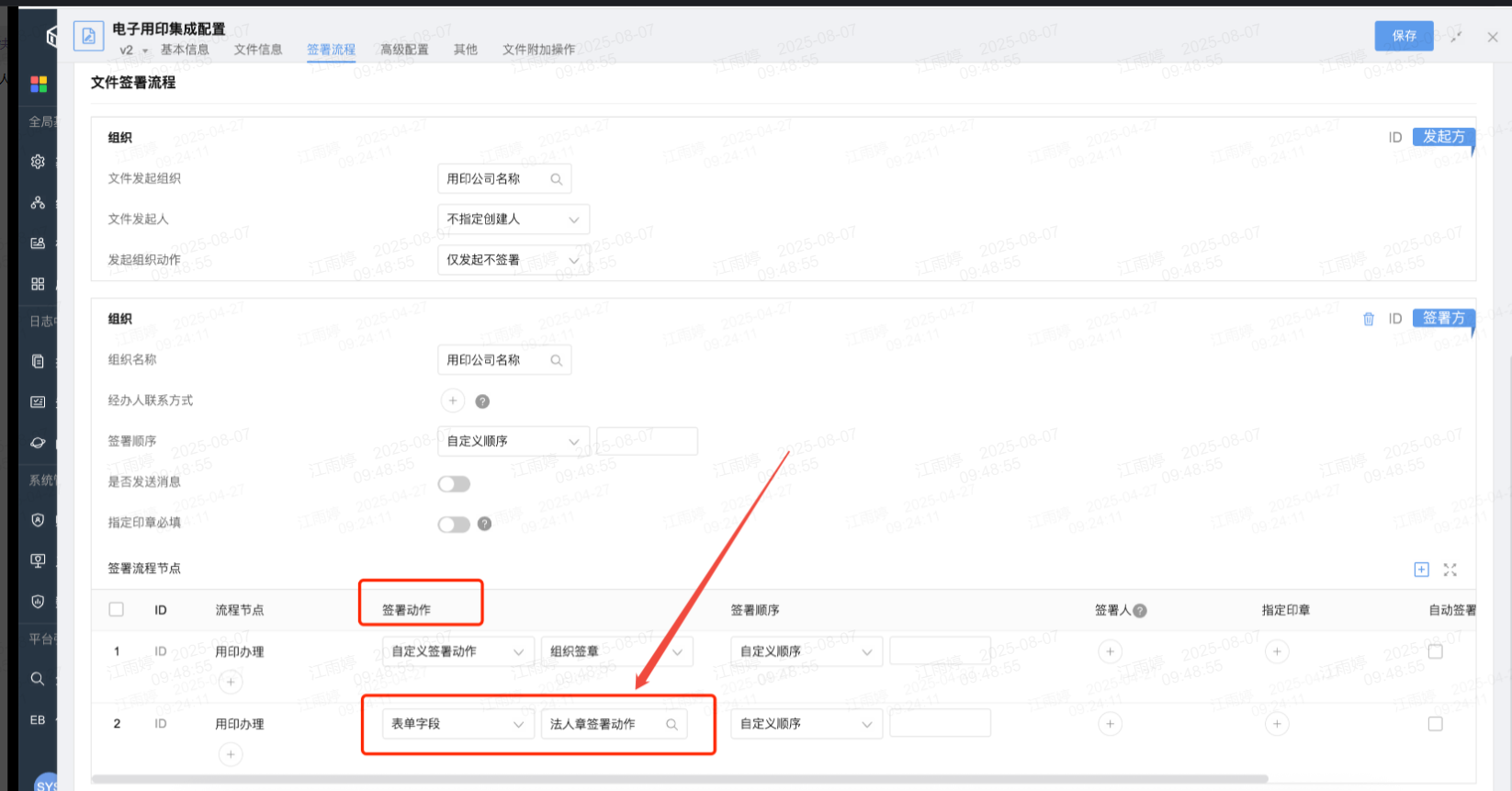This screenshot has width=1512, height=791.
Task: Switch to the 高级配置 tab
Action: click(404, 50)
